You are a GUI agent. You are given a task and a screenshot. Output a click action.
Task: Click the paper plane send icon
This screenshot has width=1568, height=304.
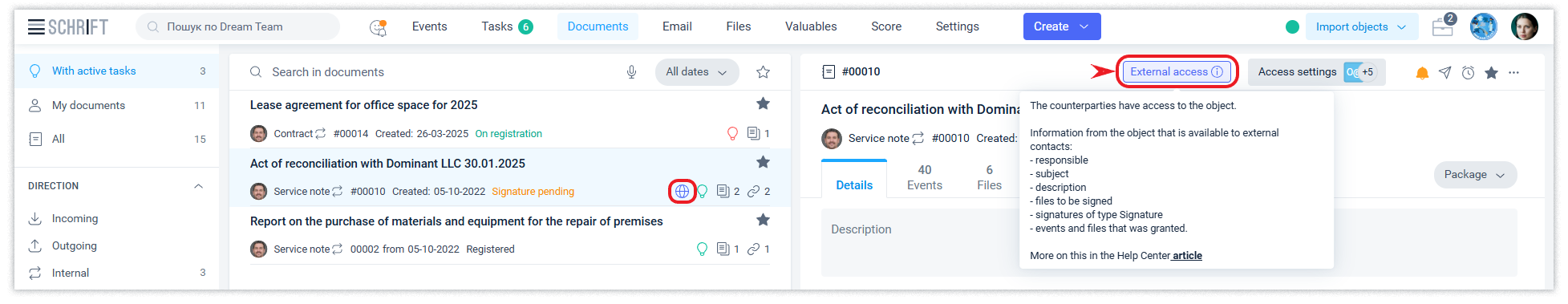[1444, 73]
